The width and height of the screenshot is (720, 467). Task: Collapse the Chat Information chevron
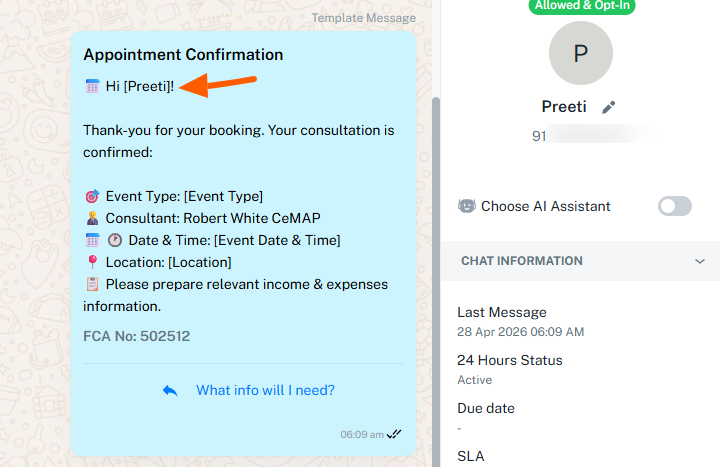pyautogui.click(x=699, y=261)
